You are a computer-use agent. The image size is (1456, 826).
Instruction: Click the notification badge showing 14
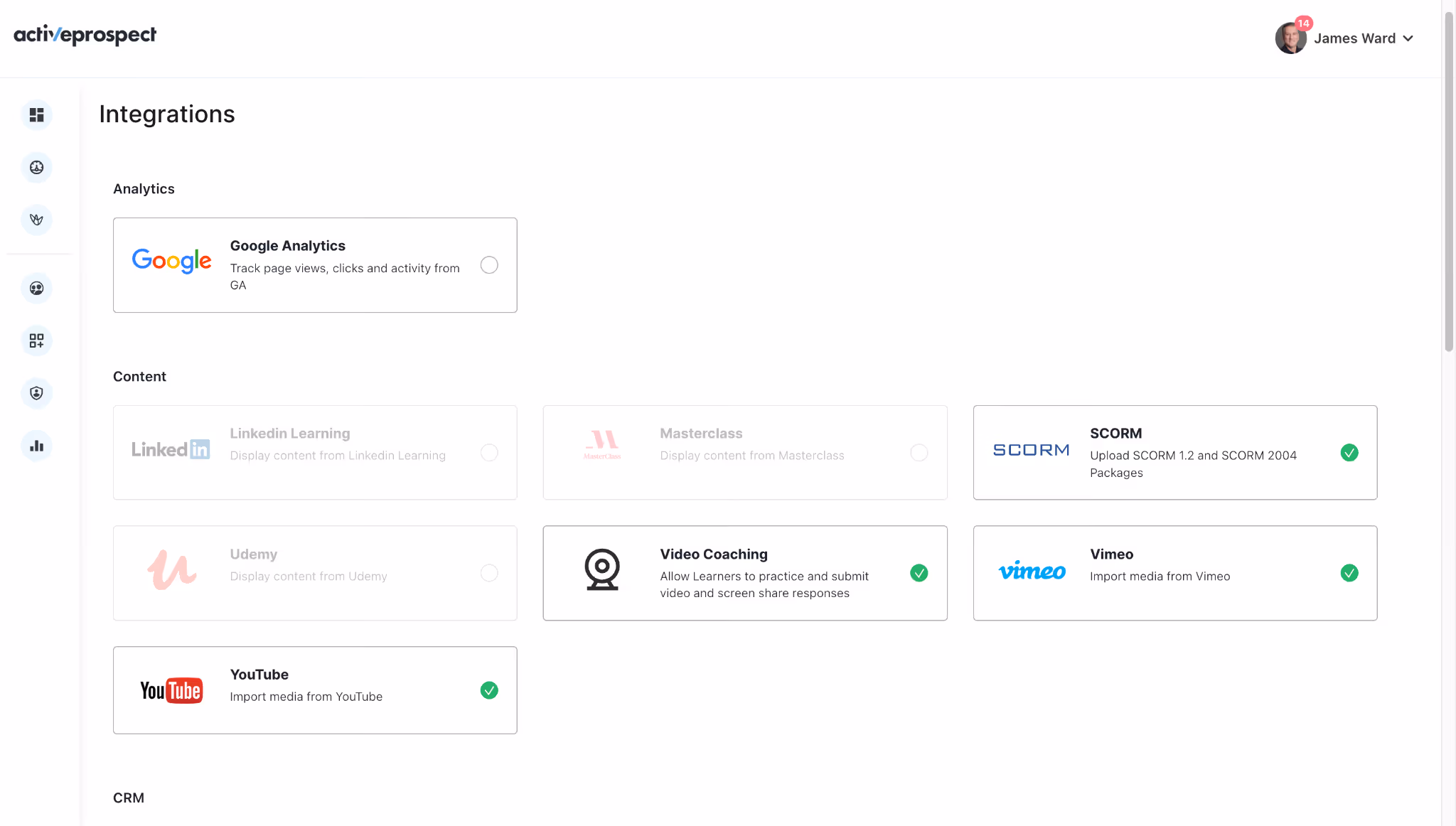tap(1304, 23)
